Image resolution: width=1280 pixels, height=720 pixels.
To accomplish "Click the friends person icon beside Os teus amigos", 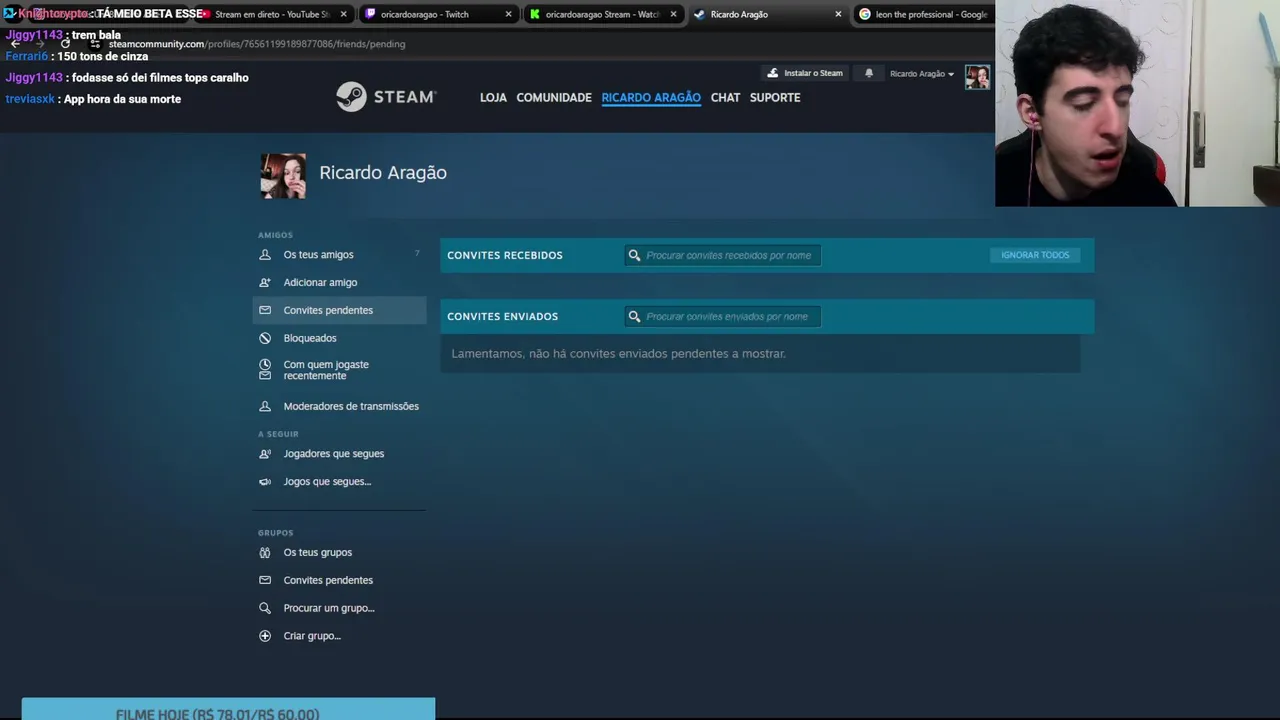I will coord(265,255).
